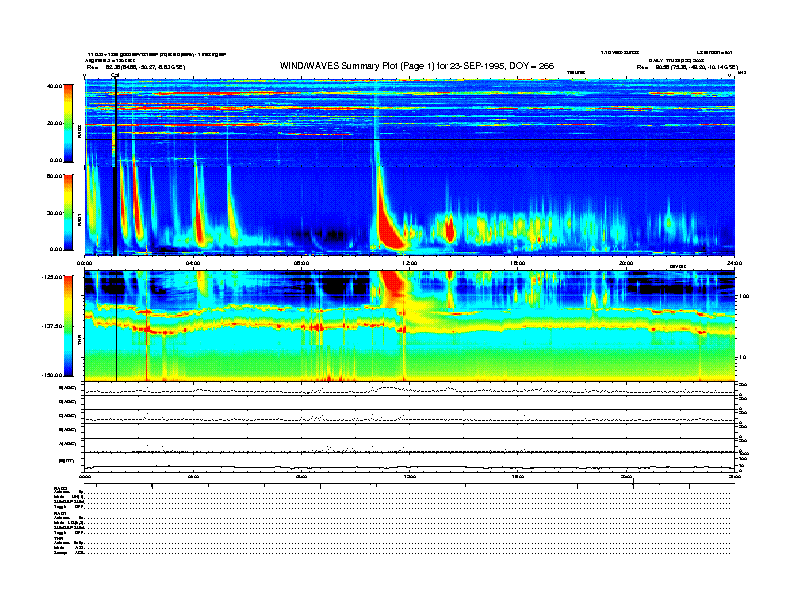Click the 20:00 tick label under RAD1 spectrogram
Image resolution: width=792 pixels, height=612 pixels.
pos(626,263)
